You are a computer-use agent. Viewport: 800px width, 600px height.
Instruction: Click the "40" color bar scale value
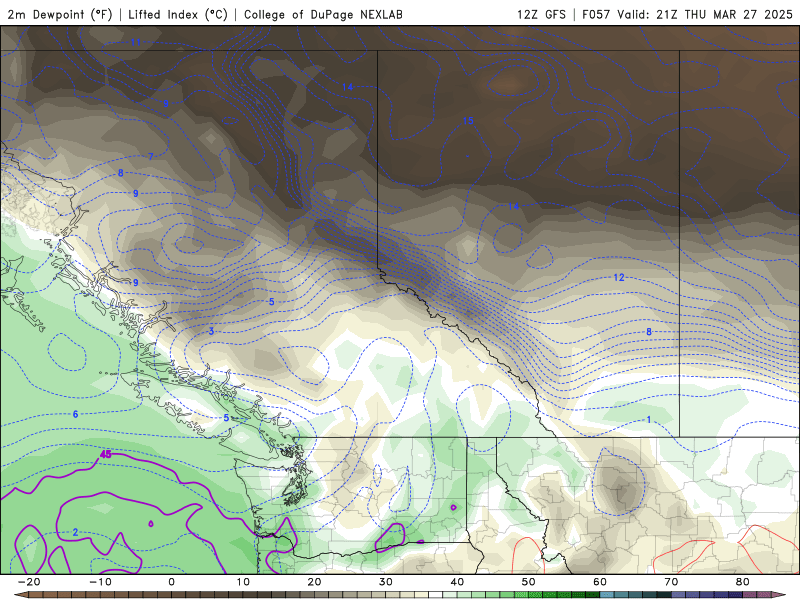[457, 582]
